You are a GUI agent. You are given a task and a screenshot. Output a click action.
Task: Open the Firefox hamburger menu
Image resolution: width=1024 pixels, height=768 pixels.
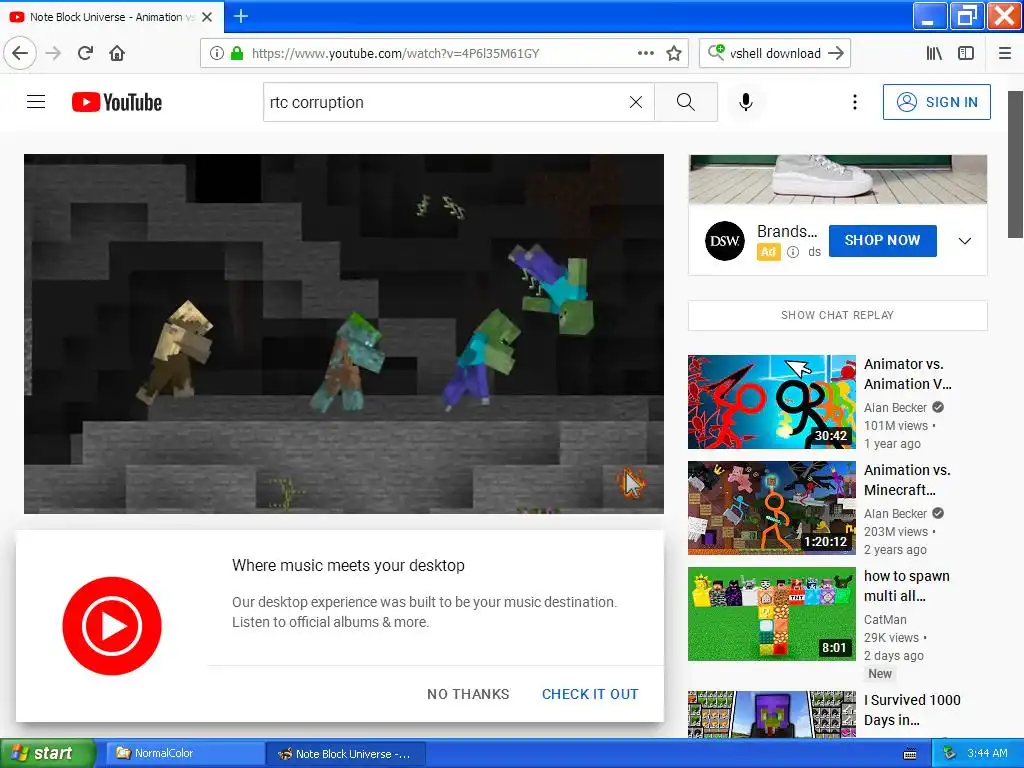pyautogui.click(x=1005, y=53)
